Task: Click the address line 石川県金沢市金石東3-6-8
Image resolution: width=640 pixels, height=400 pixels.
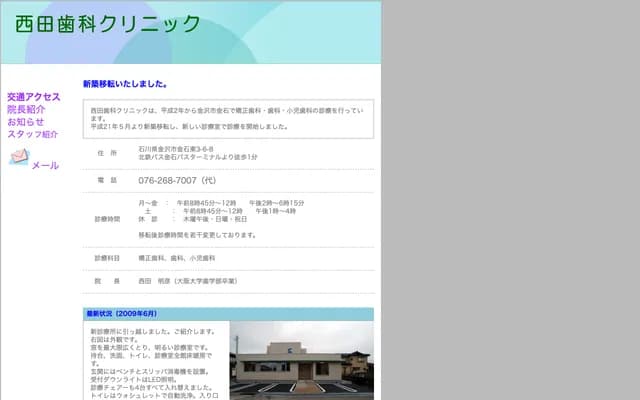Action: [176, 149]
